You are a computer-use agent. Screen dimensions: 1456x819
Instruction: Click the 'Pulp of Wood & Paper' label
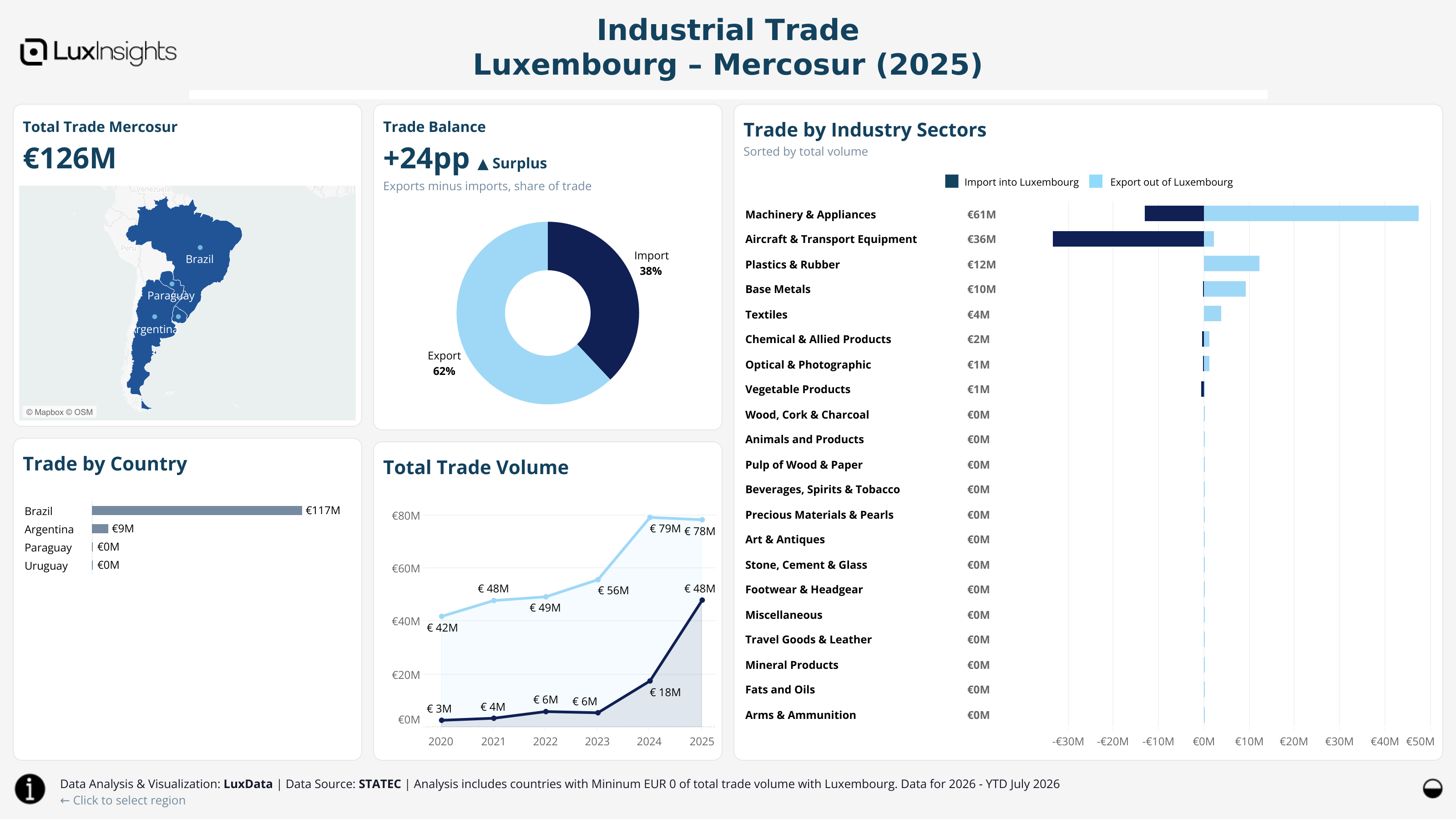click(804, 465)
